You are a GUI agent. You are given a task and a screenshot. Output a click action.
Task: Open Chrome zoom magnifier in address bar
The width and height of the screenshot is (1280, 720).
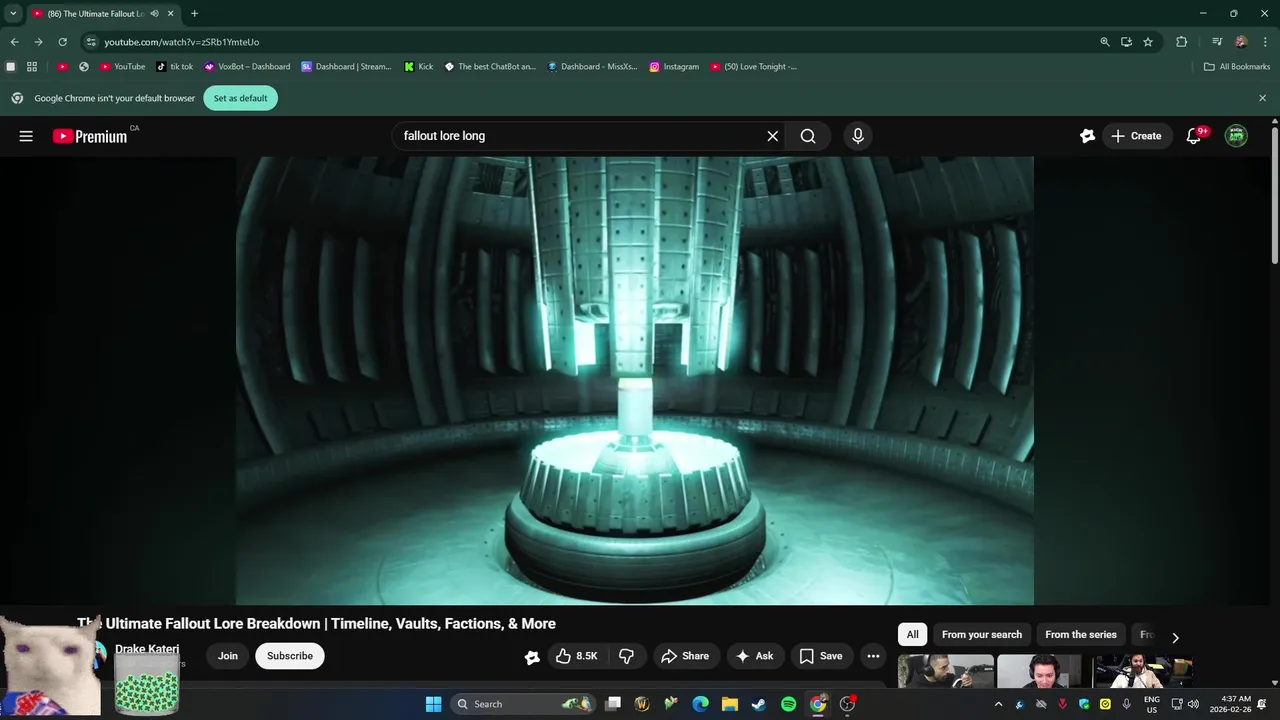click(x=1105, y=42)
